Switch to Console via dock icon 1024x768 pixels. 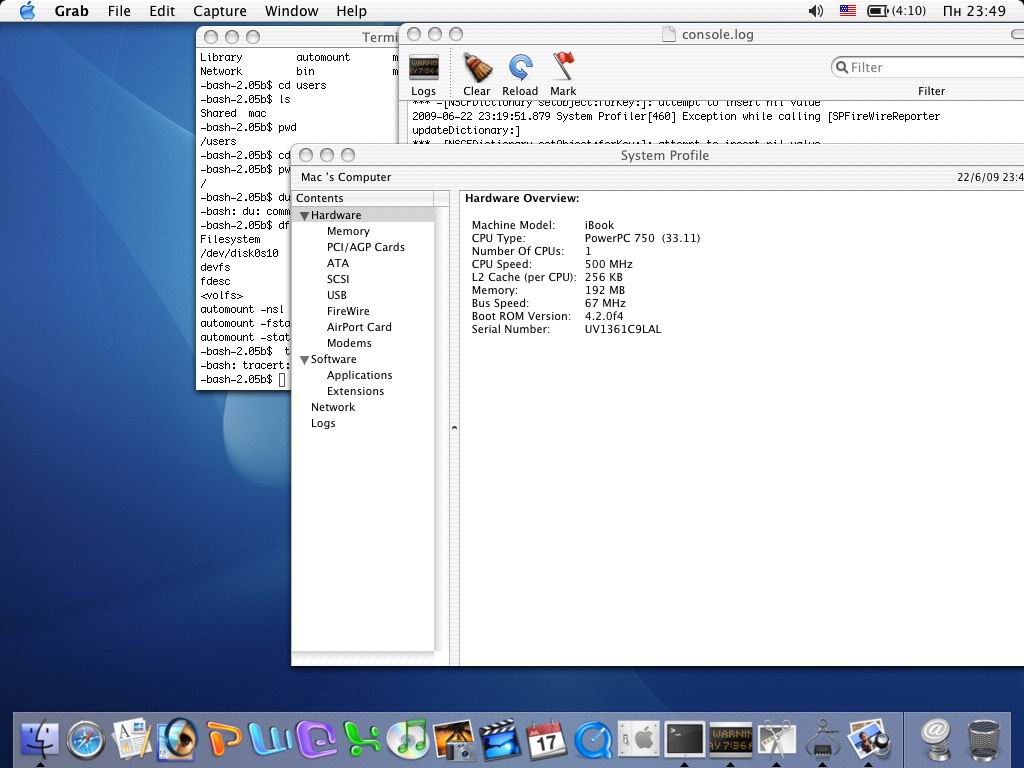(x=730, y=739)
